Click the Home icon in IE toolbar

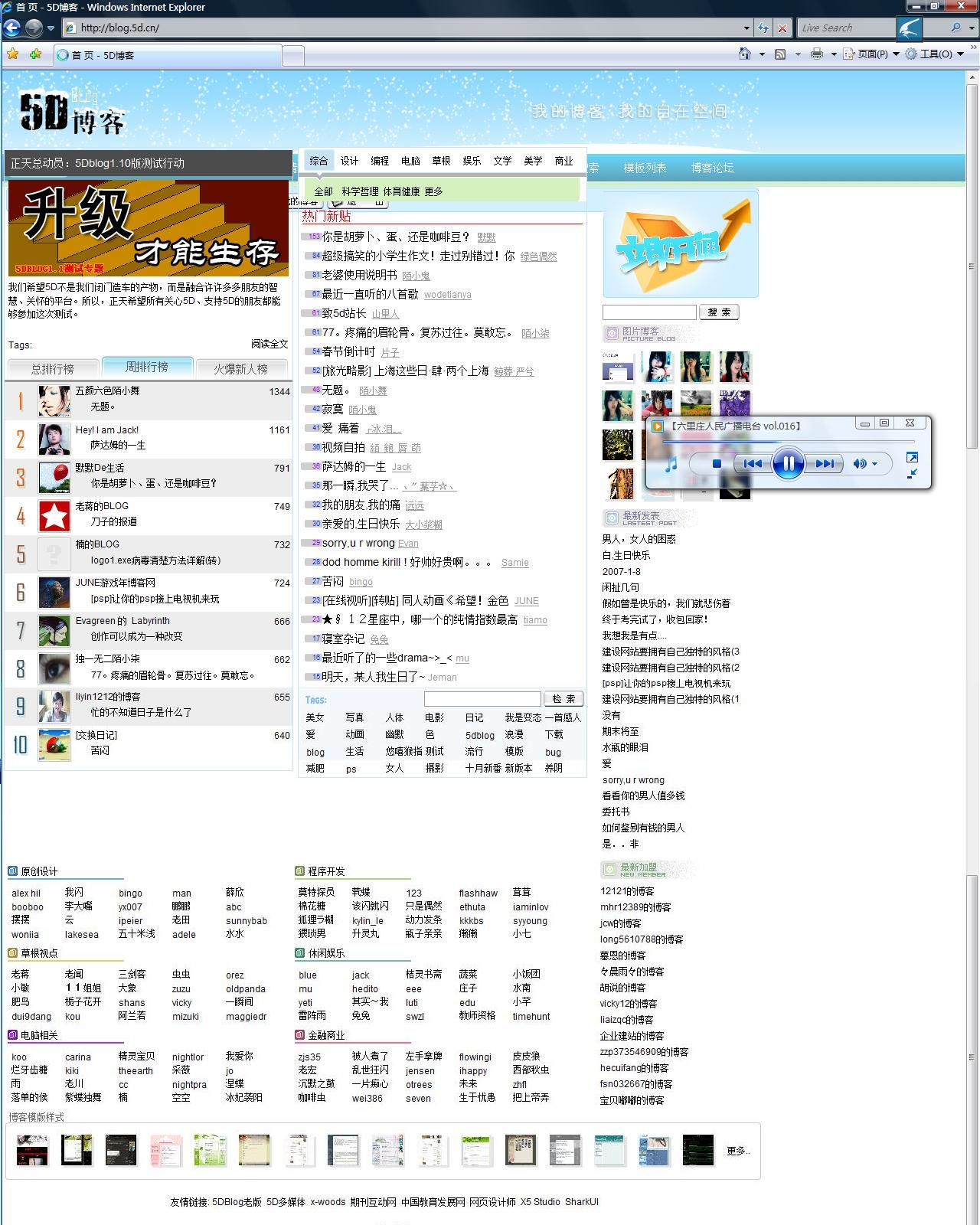(744, 54)
